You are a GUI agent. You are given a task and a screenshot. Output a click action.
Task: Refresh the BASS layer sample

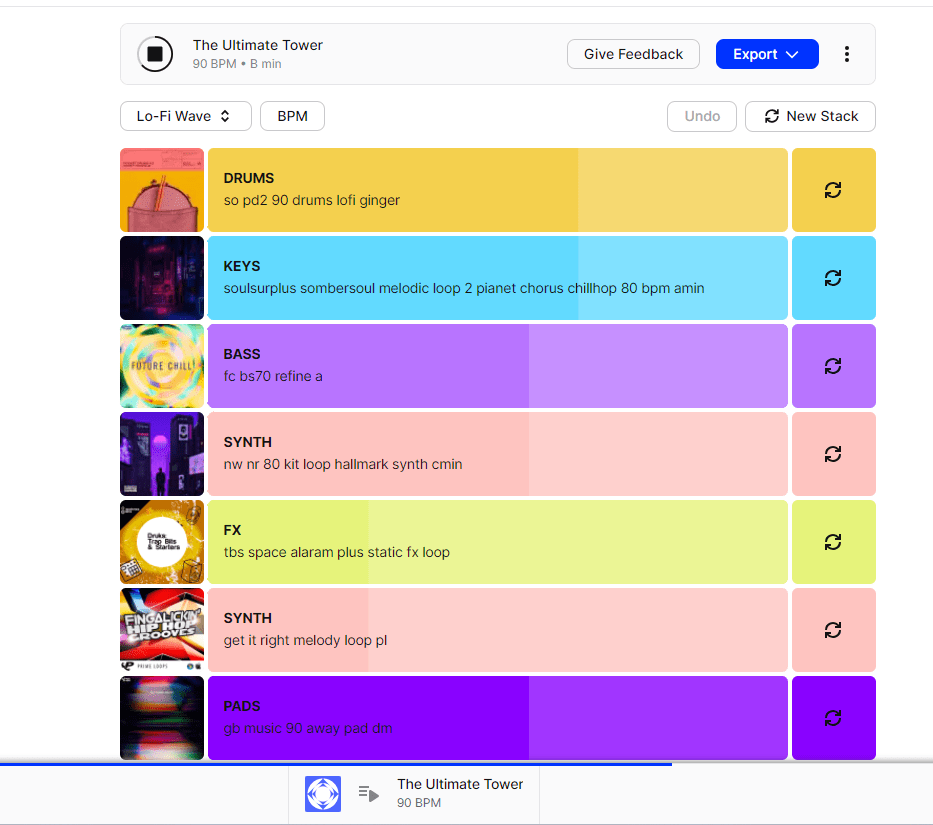pos(834,366)
